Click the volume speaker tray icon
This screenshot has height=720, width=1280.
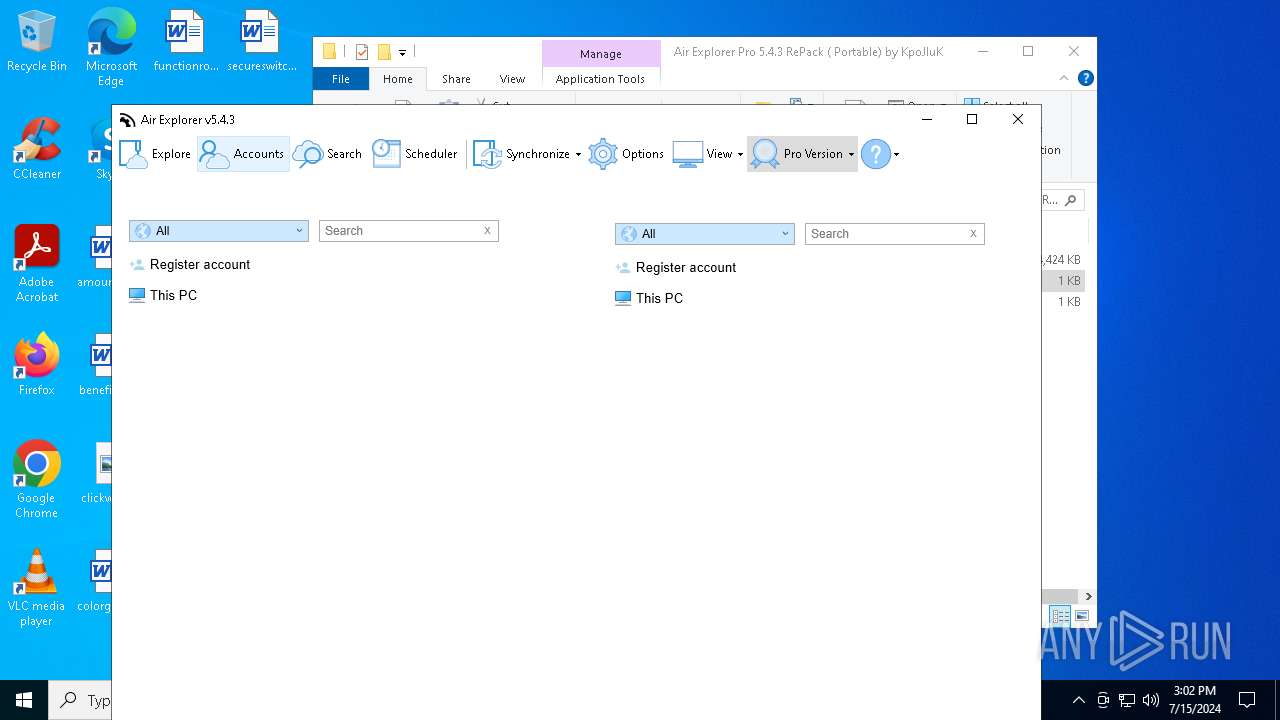coord(1151,700)
